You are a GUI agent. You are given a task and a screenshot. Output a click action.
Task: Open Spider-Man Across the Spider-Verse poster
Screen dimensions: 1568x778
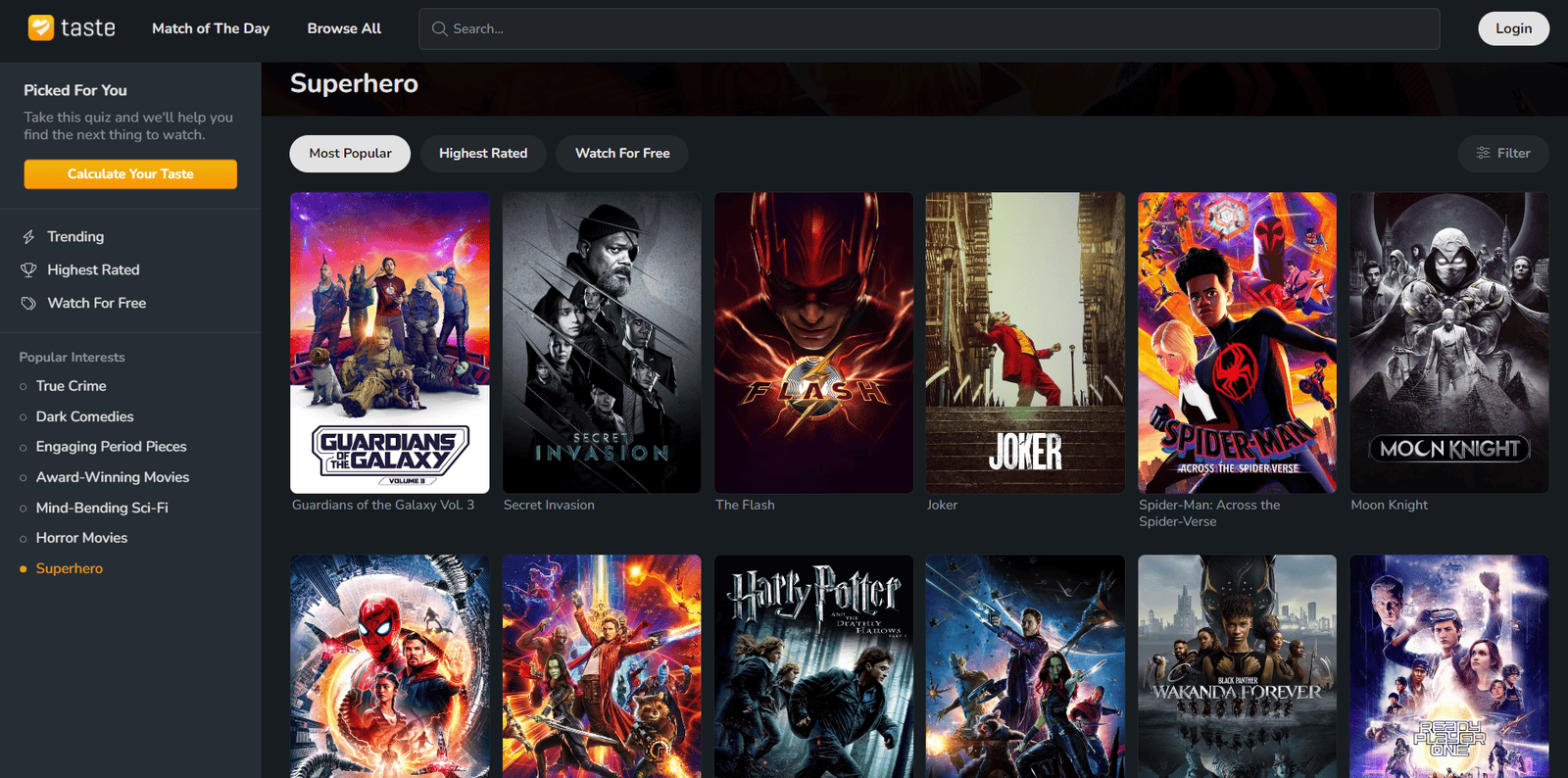(x=1237, y=343)
